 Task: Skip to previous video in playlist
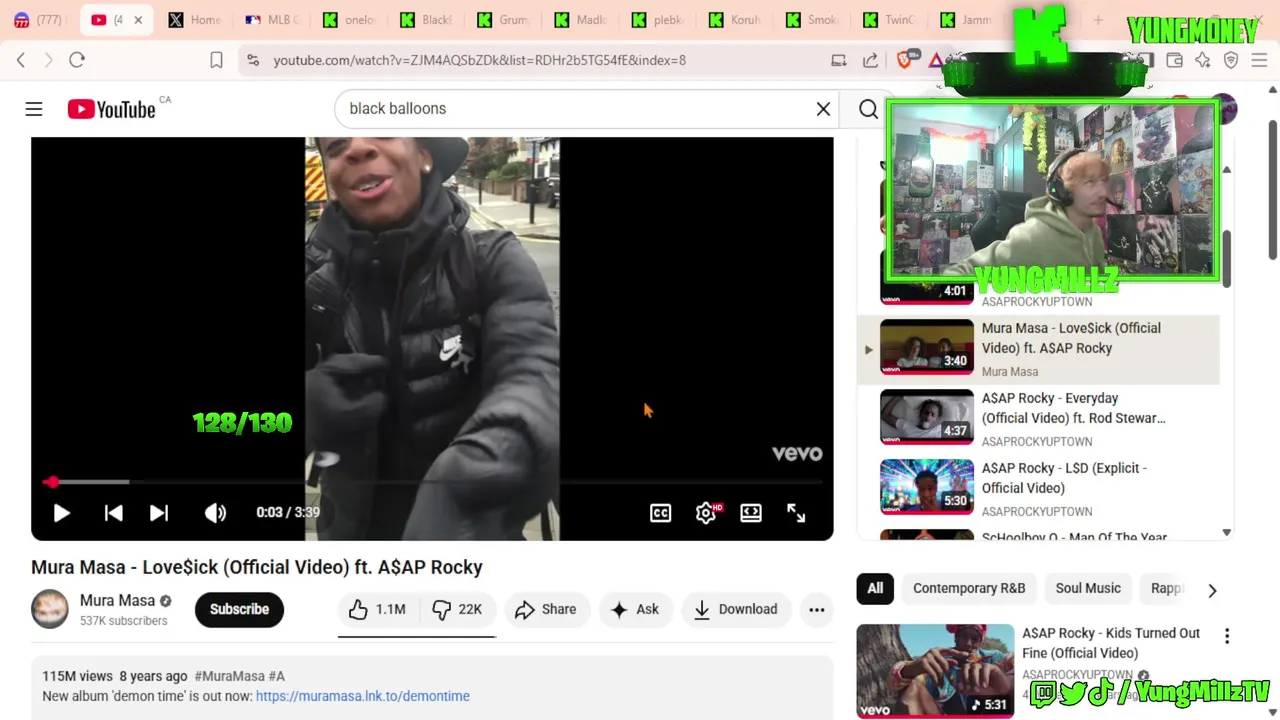click(x=113, y=513)
